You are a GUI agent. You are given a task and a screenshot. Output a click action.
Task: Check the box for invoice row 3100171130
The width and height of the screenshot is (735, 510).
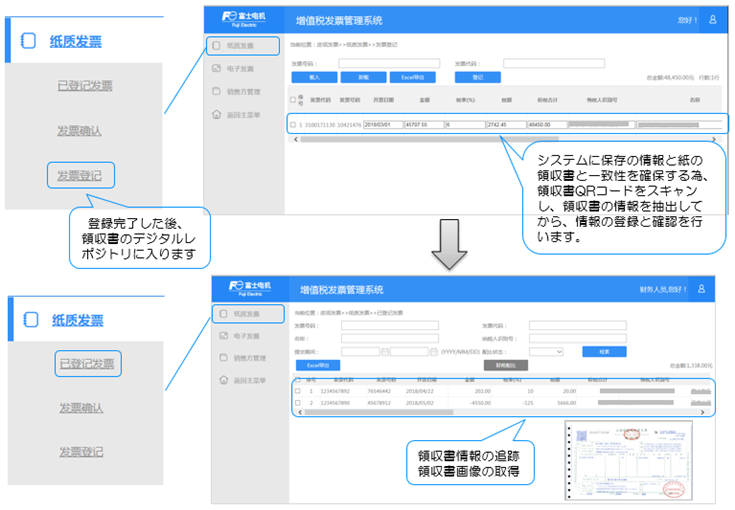[293, 124]
